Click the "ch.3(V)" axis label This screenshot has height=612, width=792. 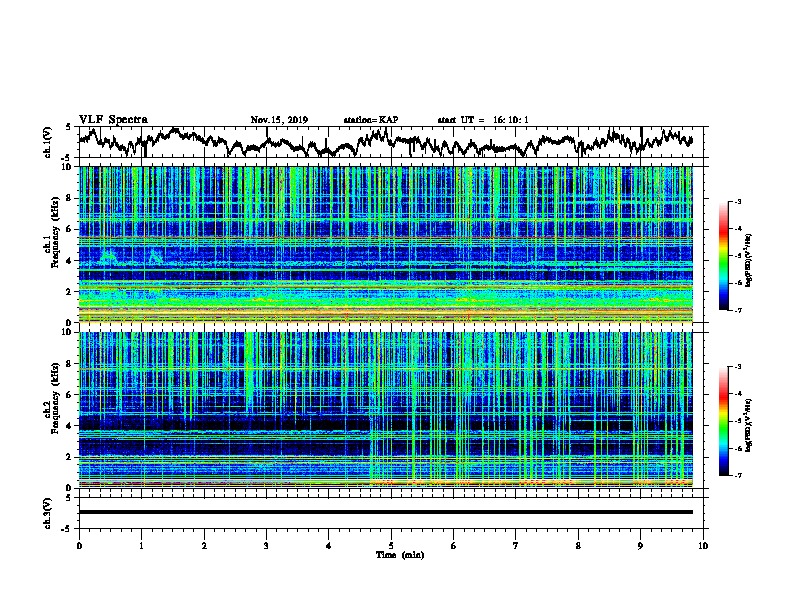pyautogui.click(x=48, y=513)
